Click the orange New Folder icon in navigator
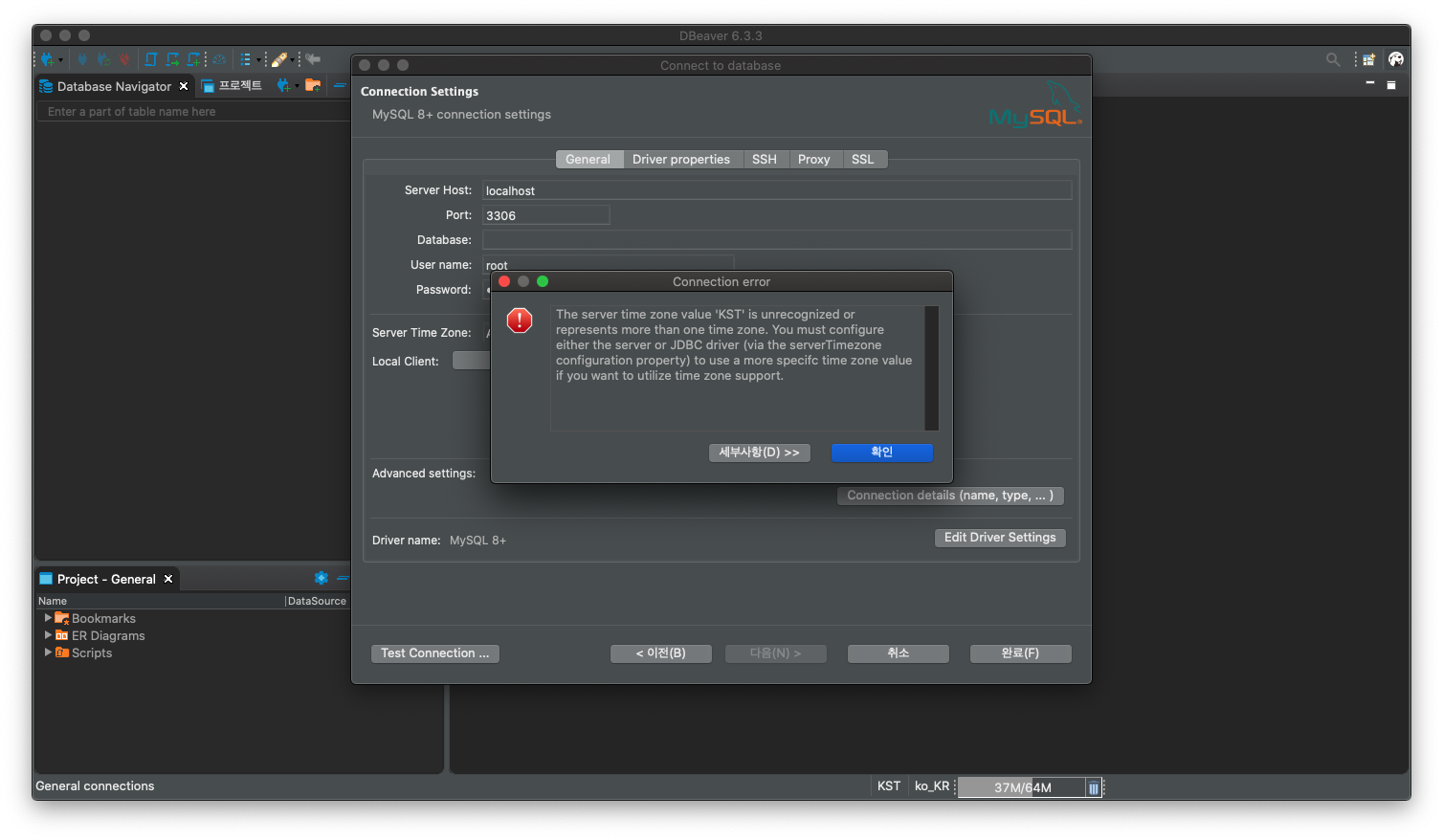Image resolution: width=1443 pixels, height=840 pixels. point(313,85)
